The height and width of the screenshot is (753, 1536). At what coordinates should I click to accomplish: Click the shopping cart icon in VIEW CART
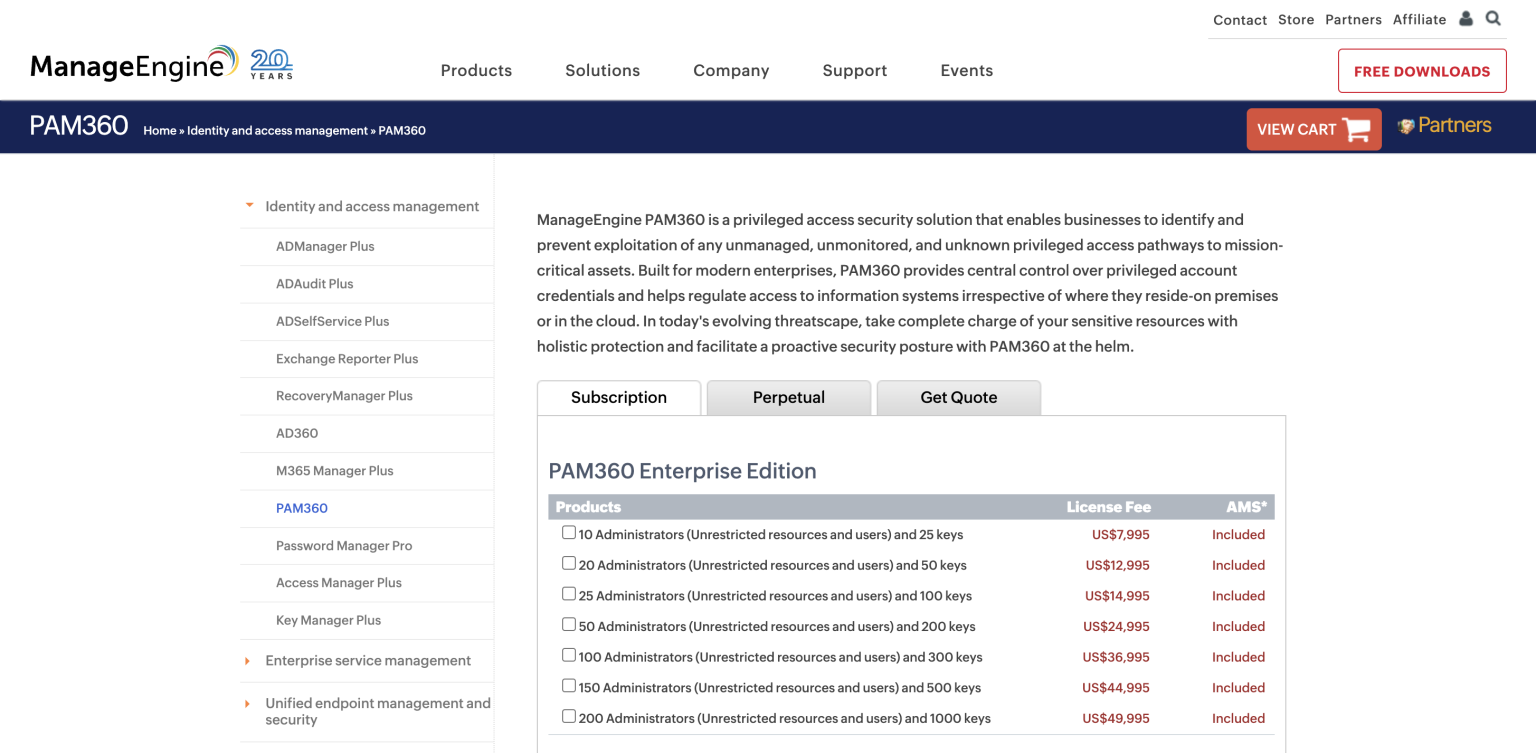tap(1356, 128)
